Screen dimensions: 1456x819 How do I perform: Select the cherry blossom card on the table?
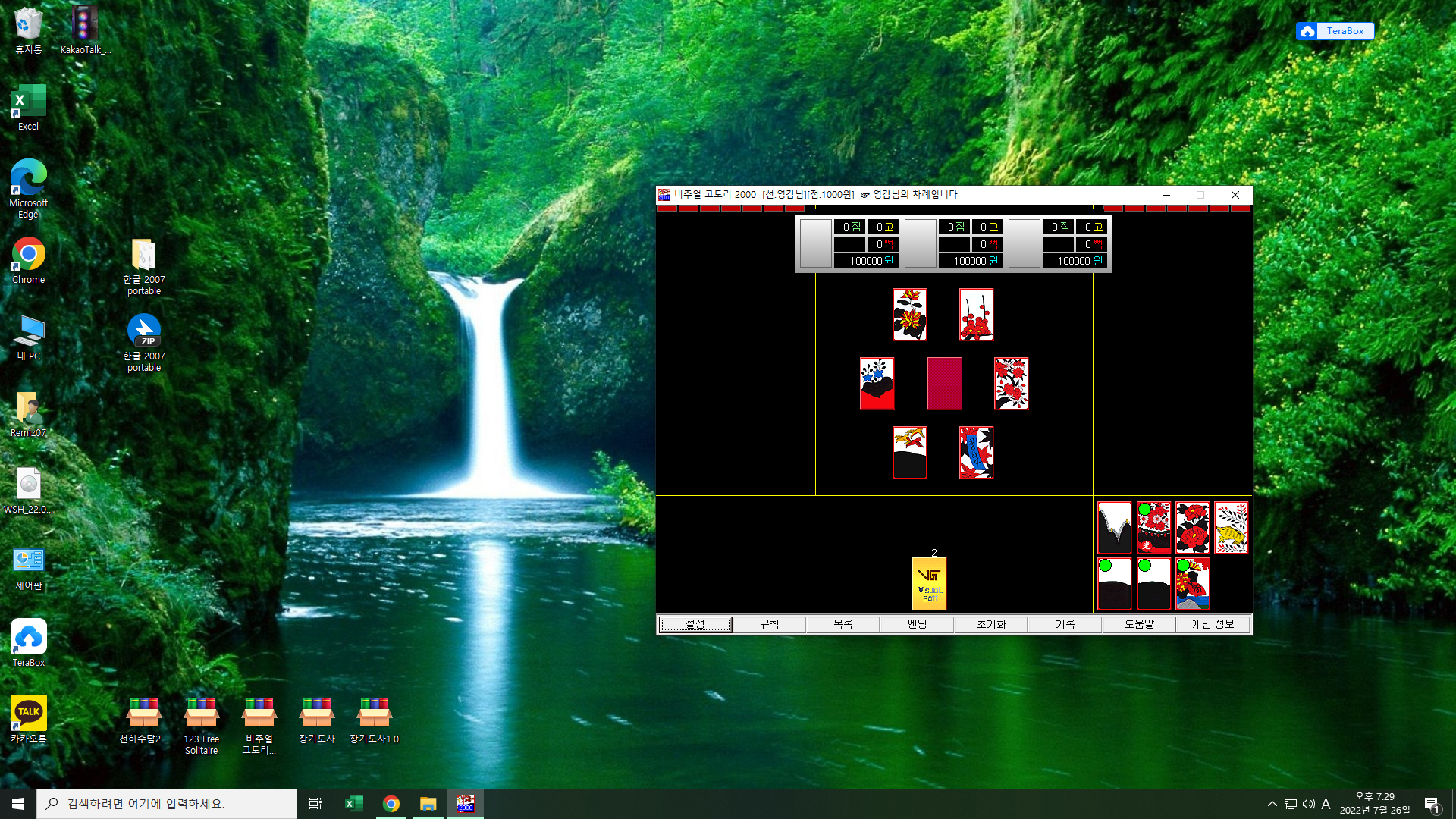[1011, 384]
